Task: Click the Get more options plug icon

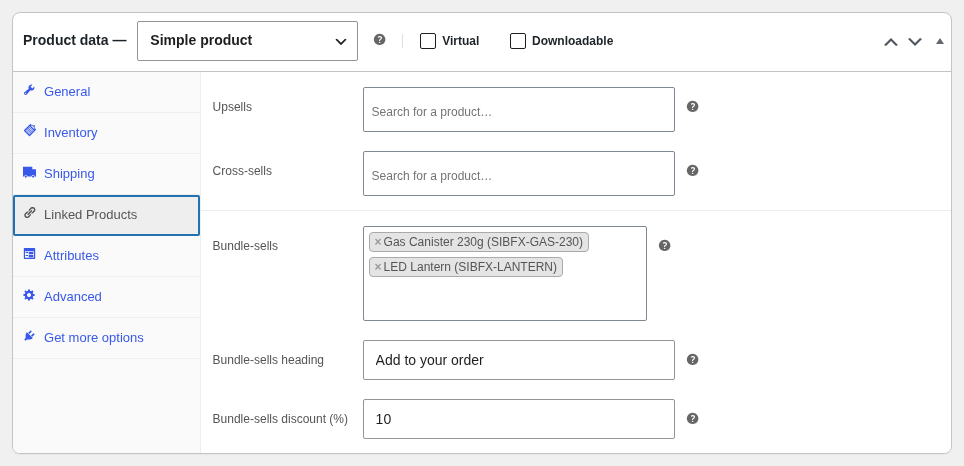Action: click(x=29, y=336)
